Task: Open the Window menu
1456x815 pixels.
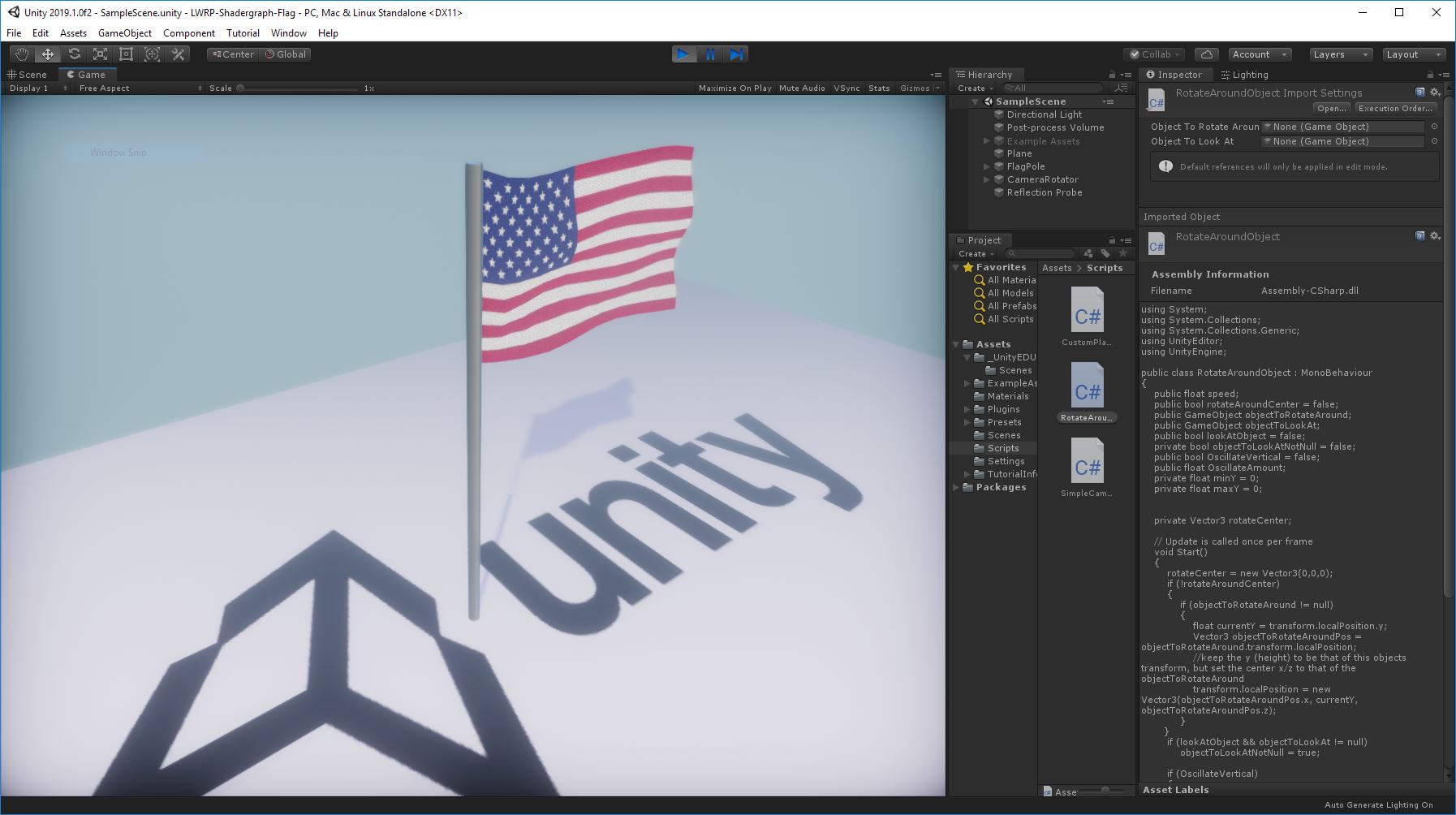Action: click(x=288, y=33)
